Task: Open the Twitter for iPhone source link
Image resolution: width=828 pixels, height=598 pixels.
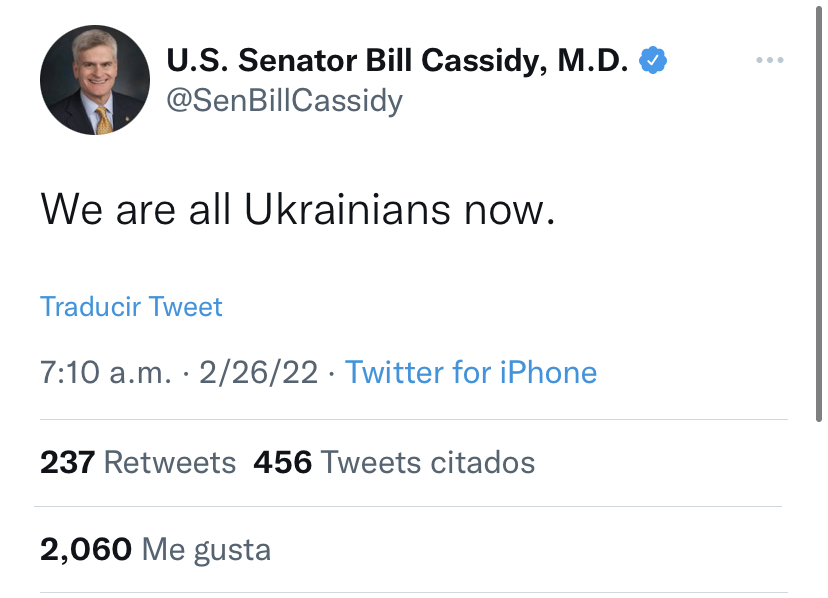Action: [470, 373]
